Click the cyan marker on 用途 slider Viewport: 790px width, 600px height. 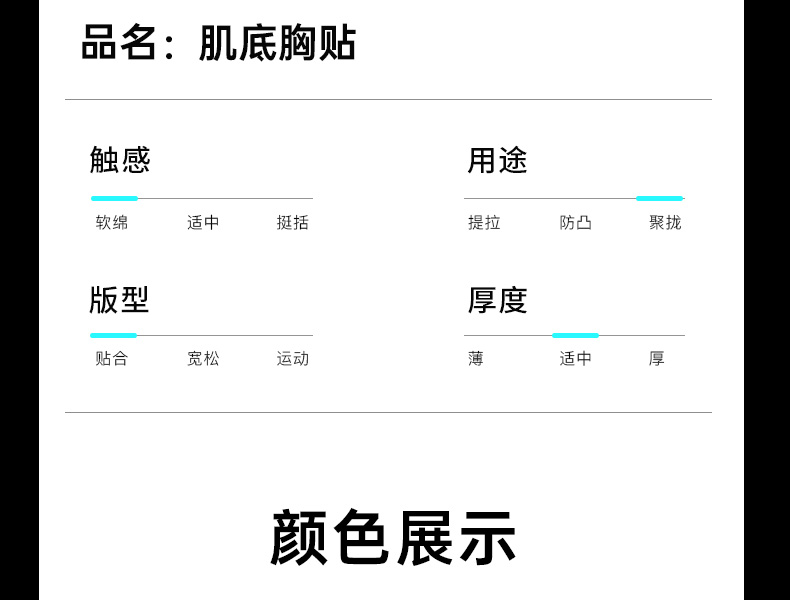[x=659, y=198]
